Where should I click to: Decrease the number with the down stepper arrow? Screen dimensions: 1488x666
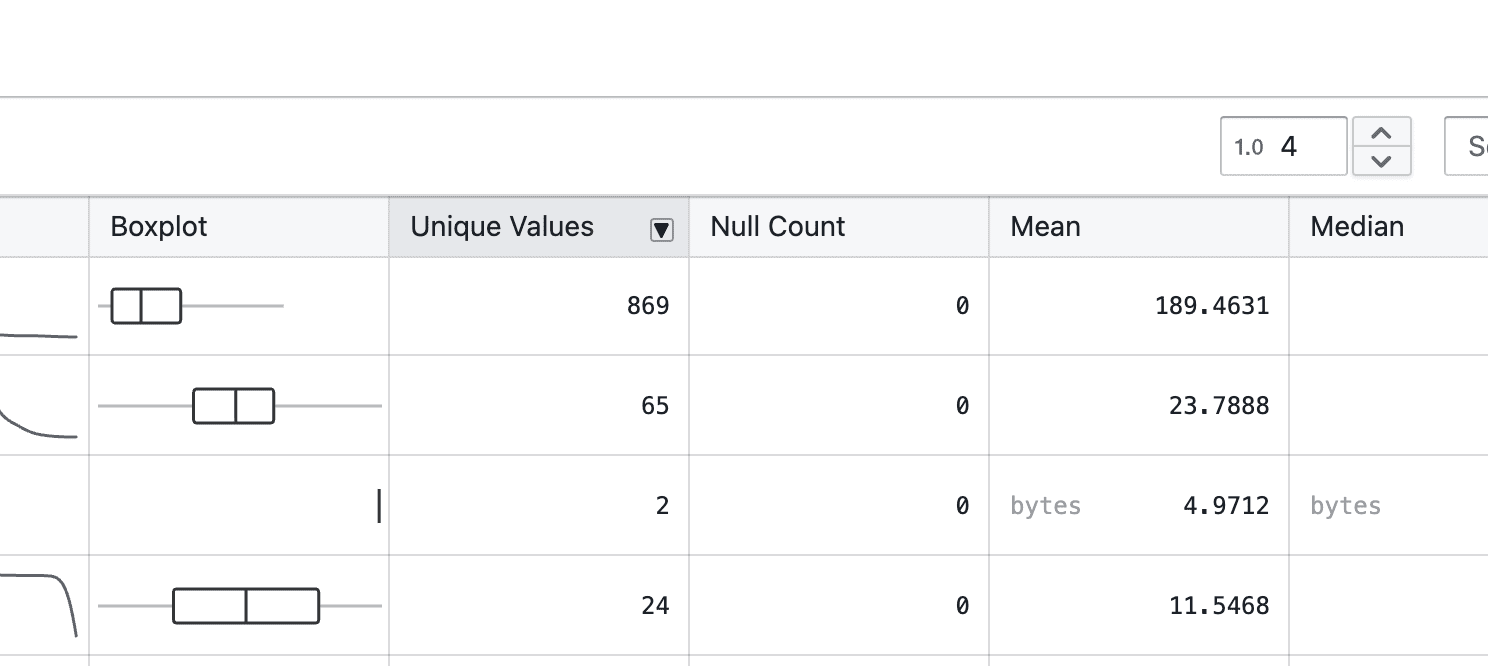coord(1381,160)
